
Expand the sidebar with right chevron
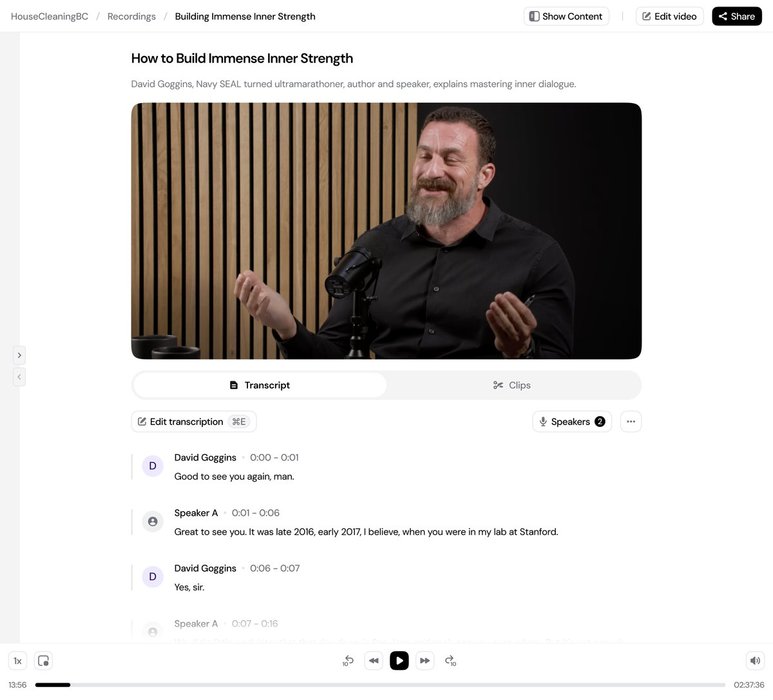click(19, 355)
